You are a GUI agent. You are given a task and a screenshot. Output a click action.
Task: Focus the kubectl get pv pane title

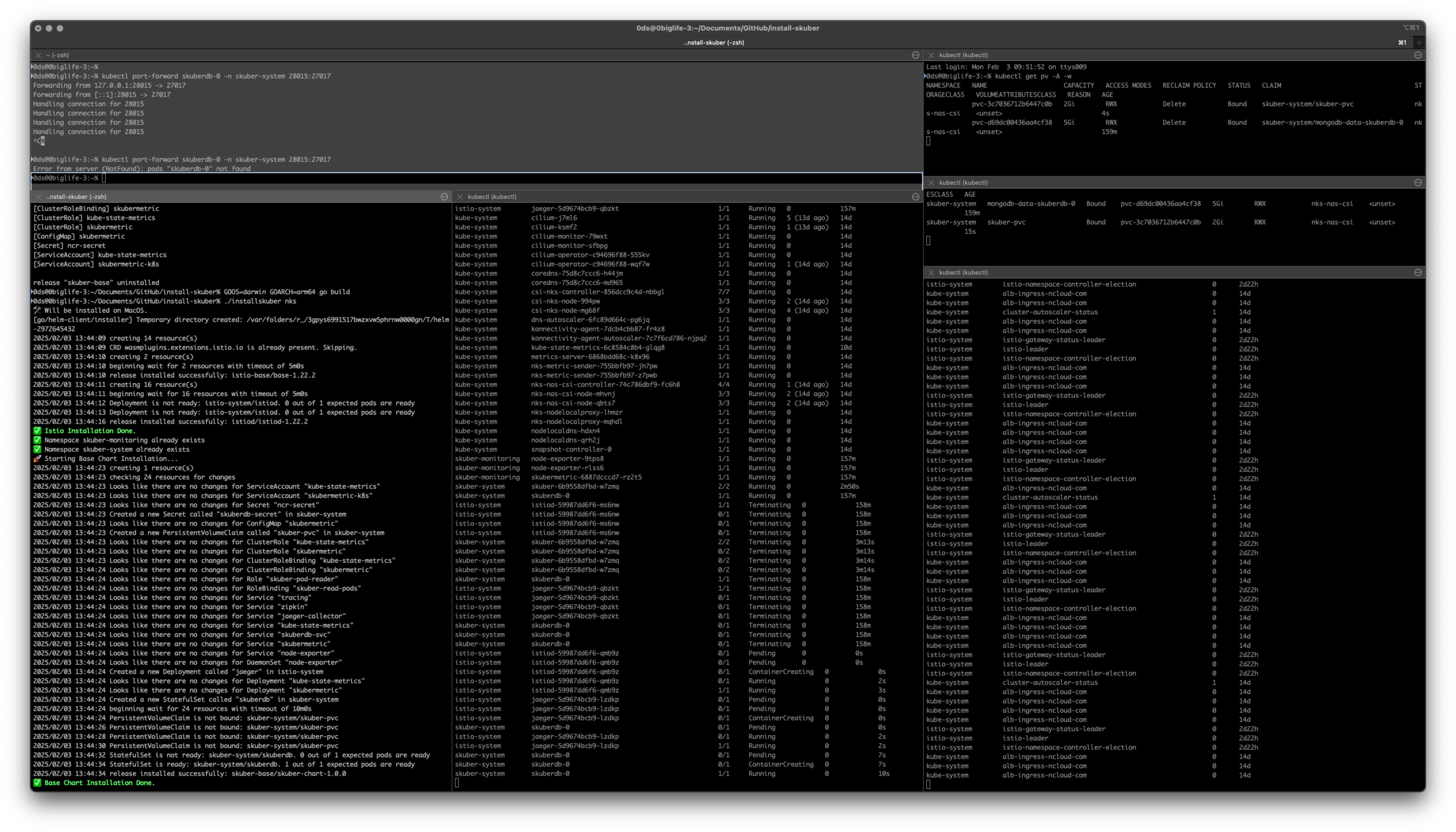point(963,55)
